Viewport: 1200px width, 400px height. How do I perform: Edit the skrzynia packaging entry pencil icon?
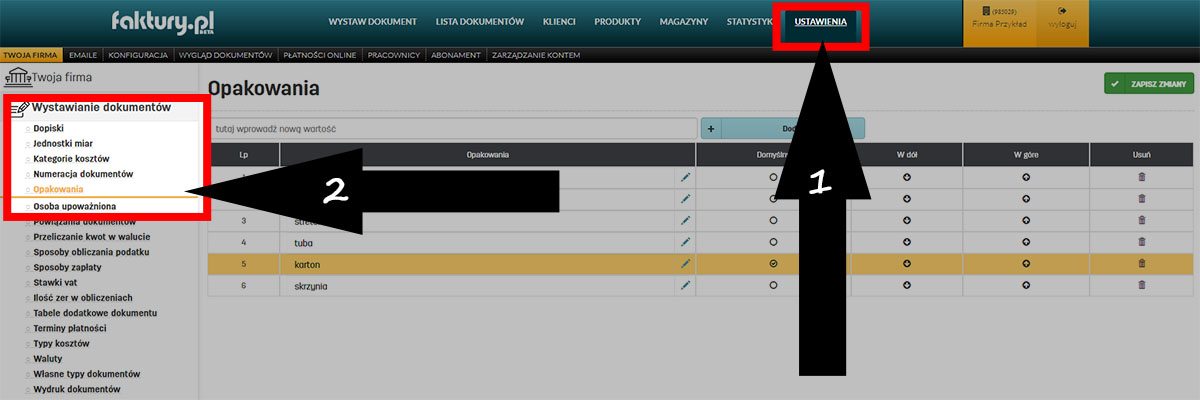686,285
